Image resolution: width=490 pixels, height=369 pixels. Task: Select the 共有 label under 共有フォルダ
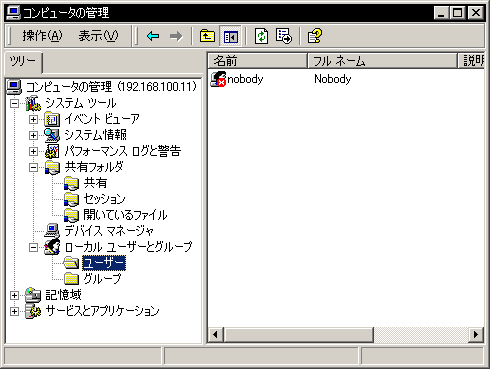pos(95,183)
